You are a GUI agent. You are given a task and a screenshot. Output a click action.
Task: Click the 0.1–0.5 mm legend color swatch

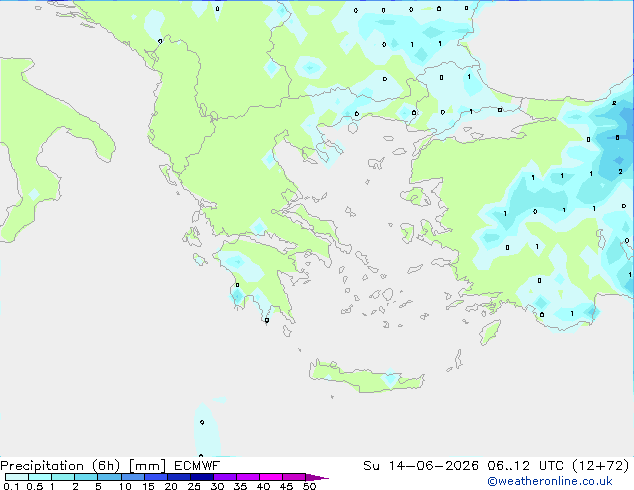(17, 477)
